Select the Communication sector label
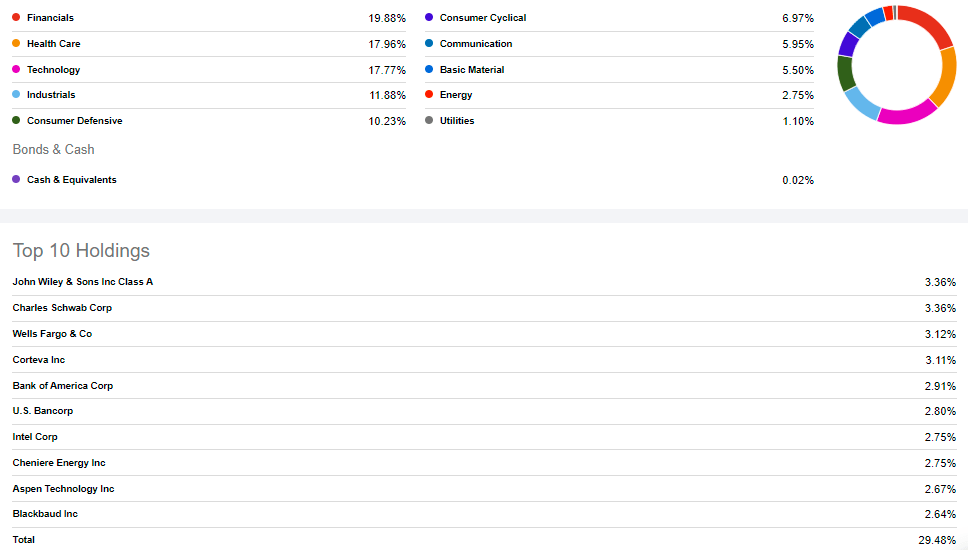Screen dimensions: 968x550 click(x=476, y=44)
